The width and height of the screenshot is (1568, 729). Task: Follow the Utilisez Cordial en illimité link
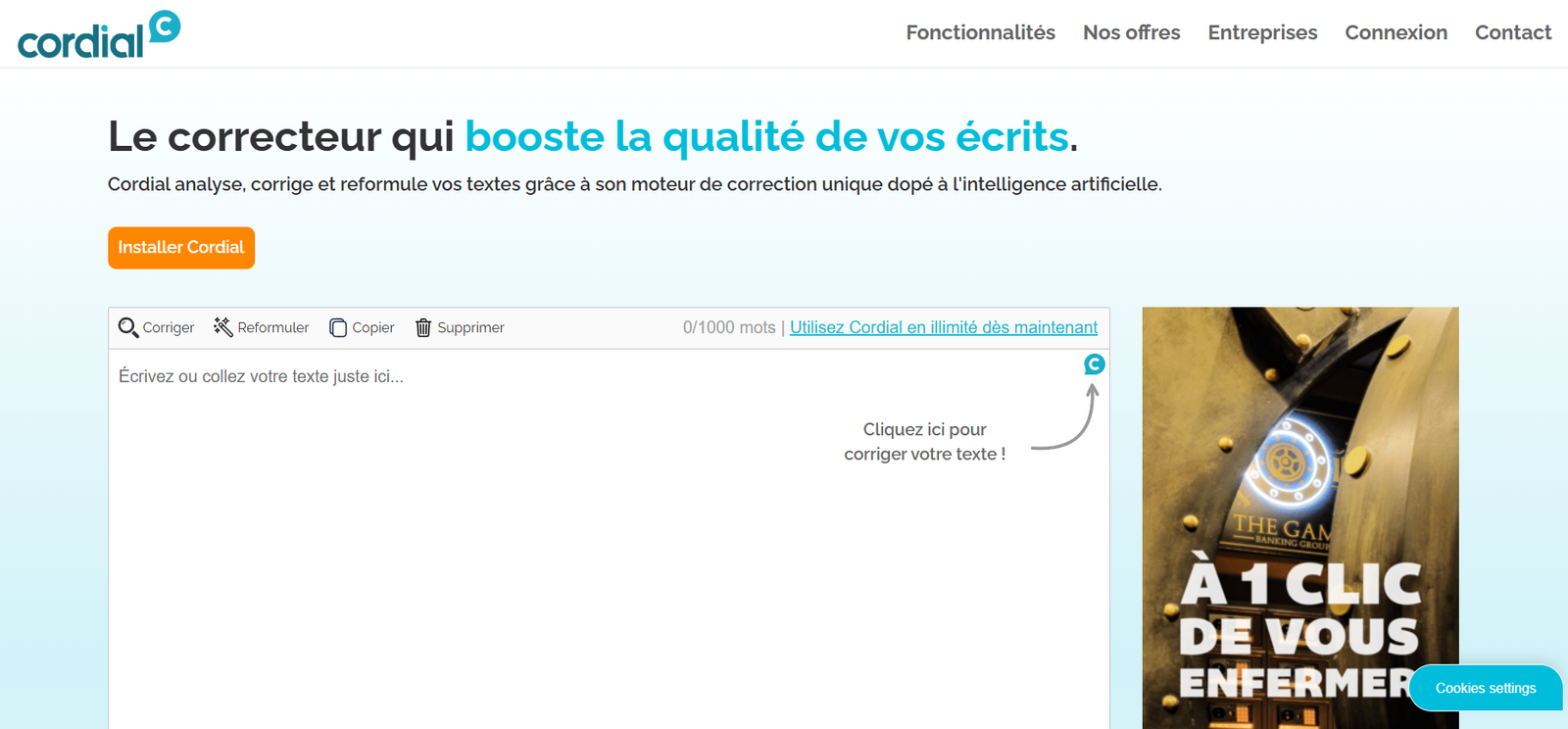[x=943, y=327]
